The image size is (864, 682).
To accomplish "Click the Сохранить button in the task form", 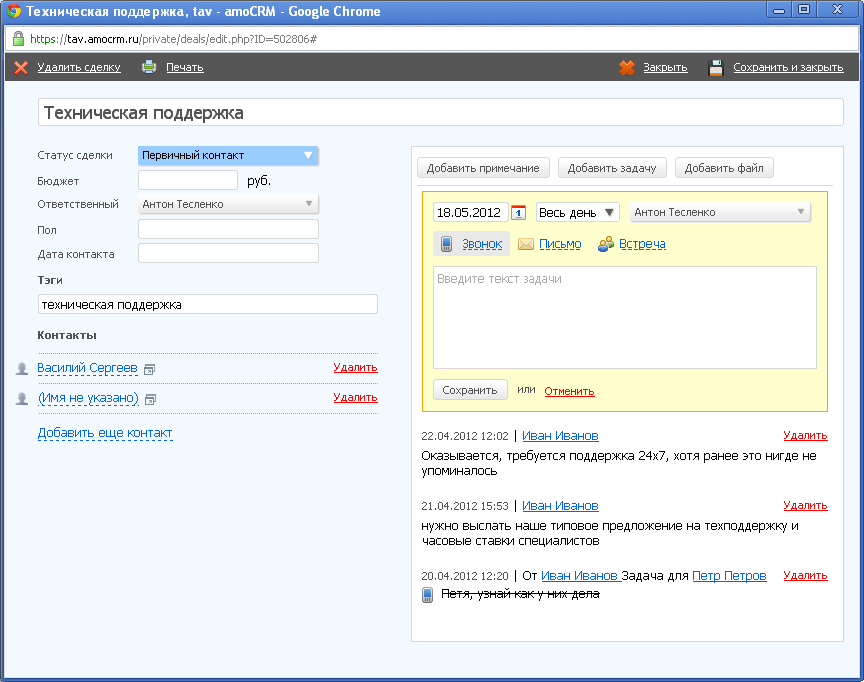I will [x=470, y=390].
